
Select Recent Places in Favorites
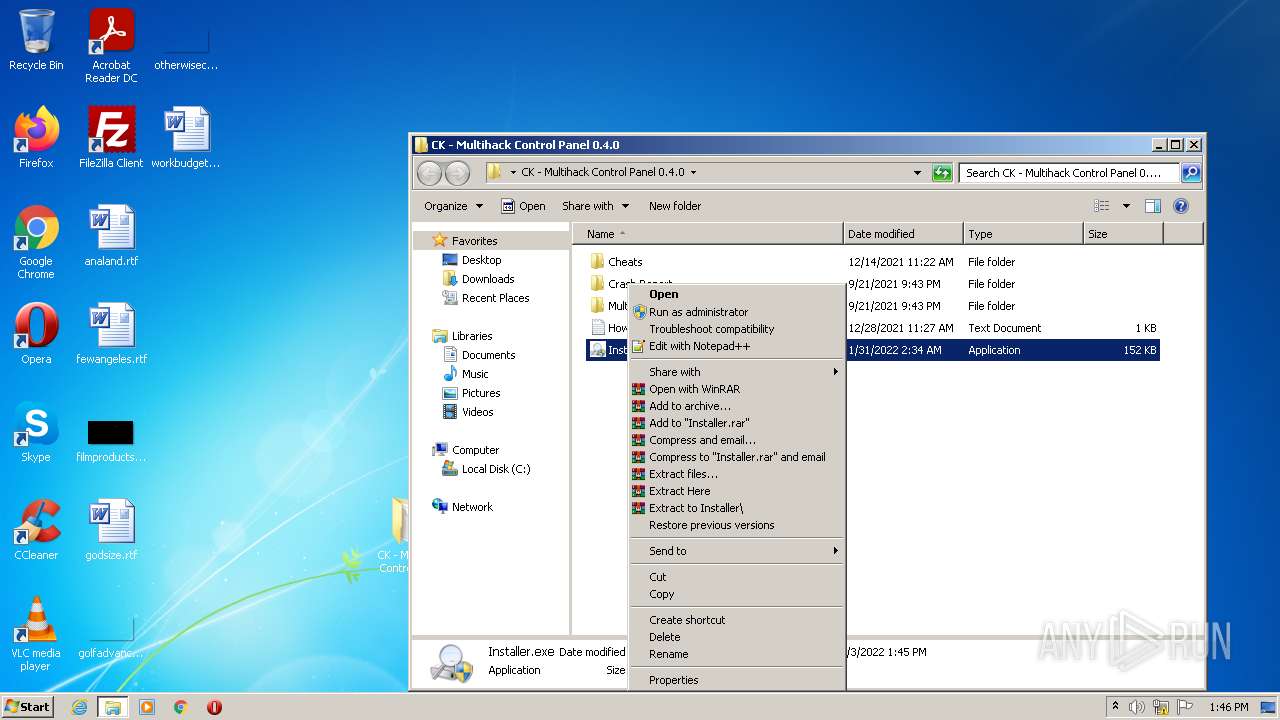click(495, 298)
